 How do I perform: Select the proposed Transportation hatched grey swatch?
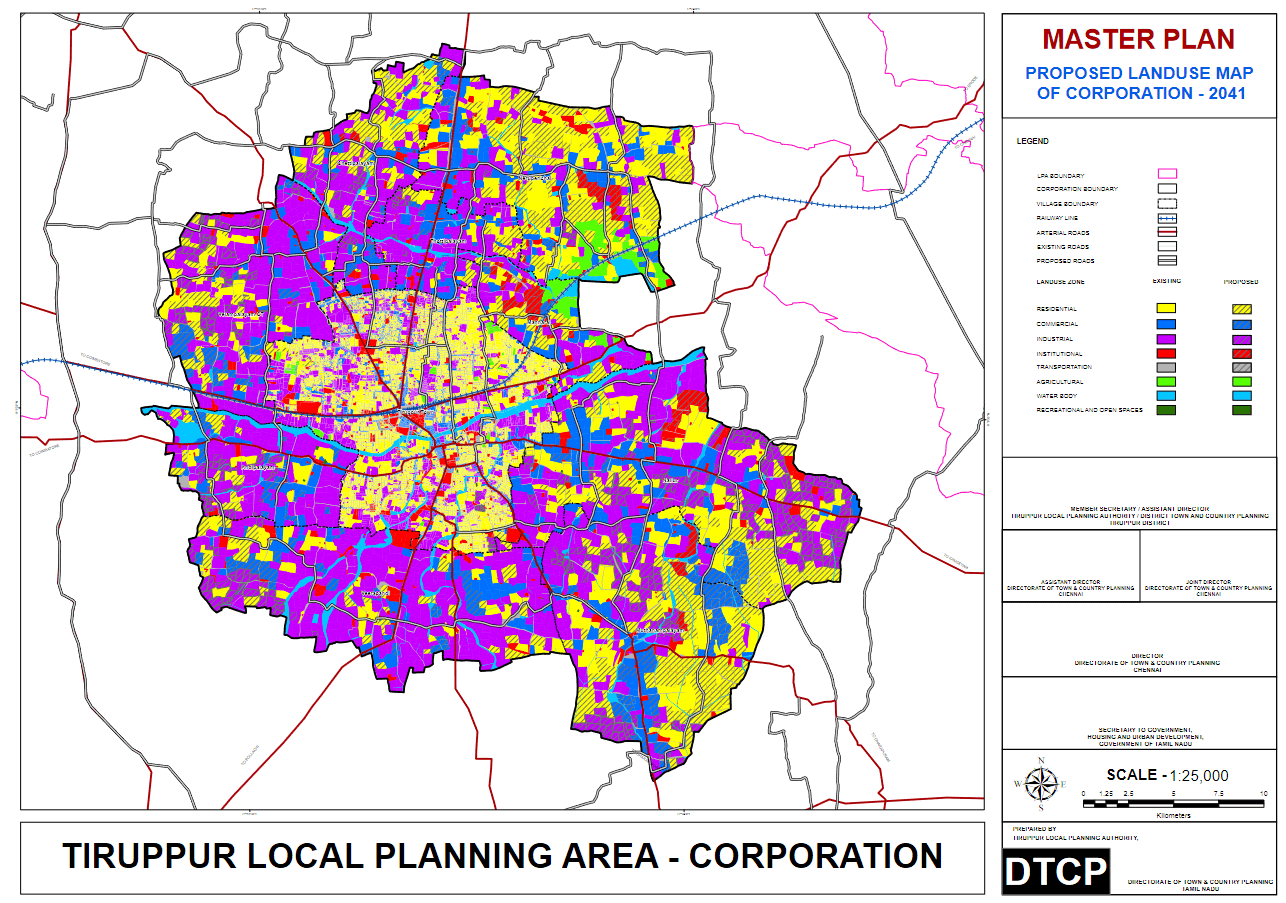[1241, 367]
